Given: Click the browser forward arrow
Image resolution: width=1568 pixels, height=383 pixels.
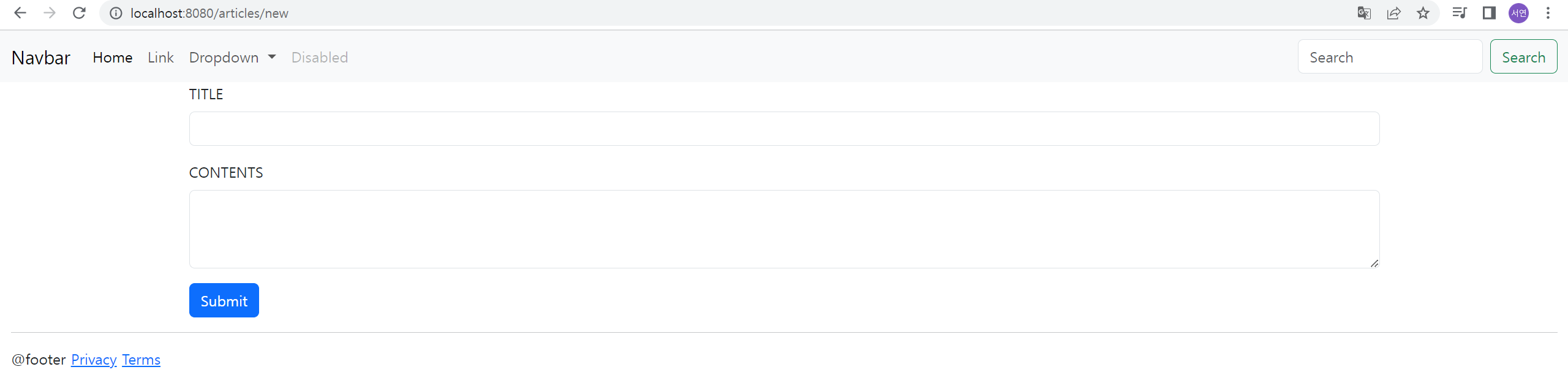Looking at the screenshot, I should (x=50, y=13).
